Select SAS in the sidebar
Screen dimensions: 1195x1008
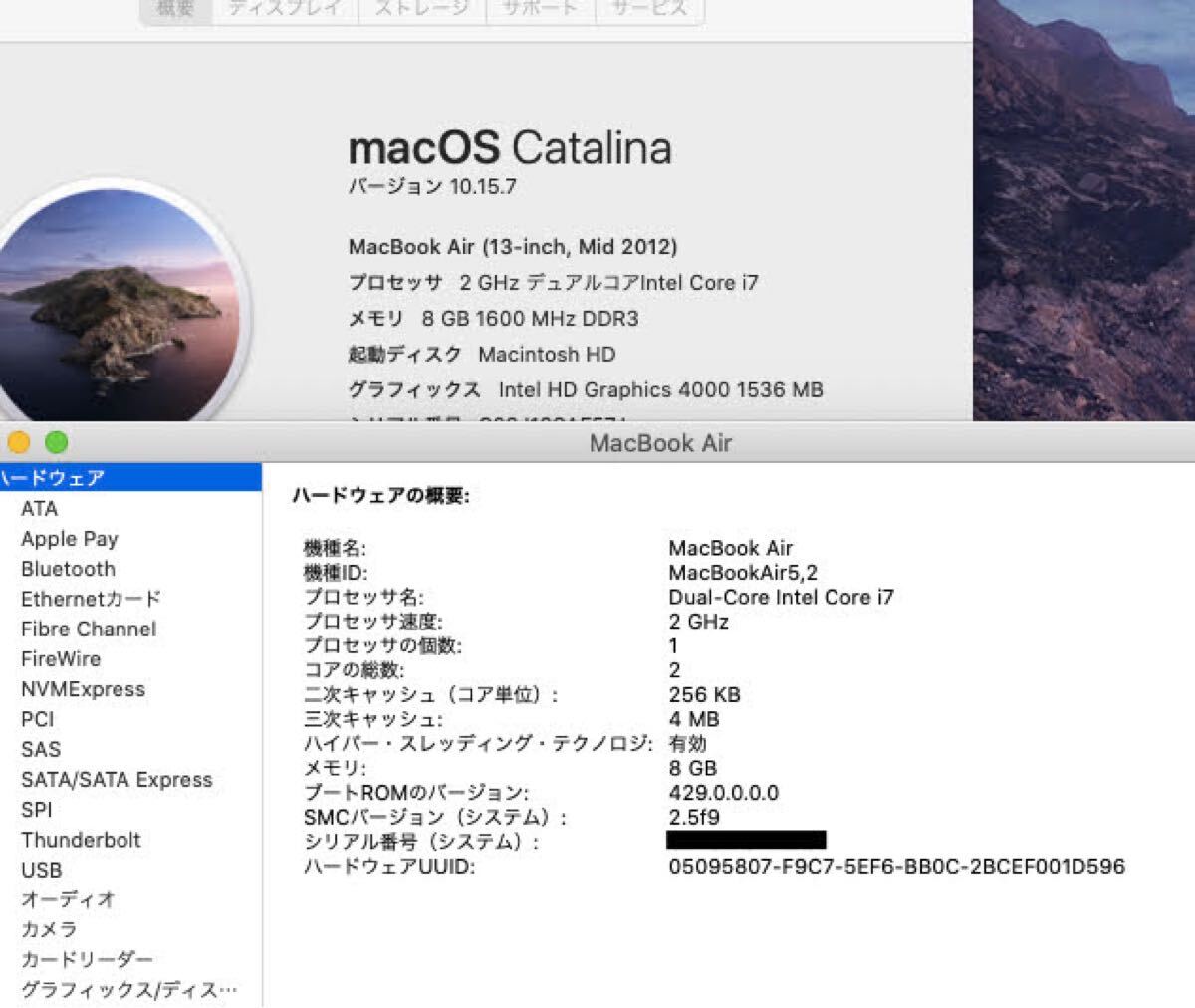41,749
